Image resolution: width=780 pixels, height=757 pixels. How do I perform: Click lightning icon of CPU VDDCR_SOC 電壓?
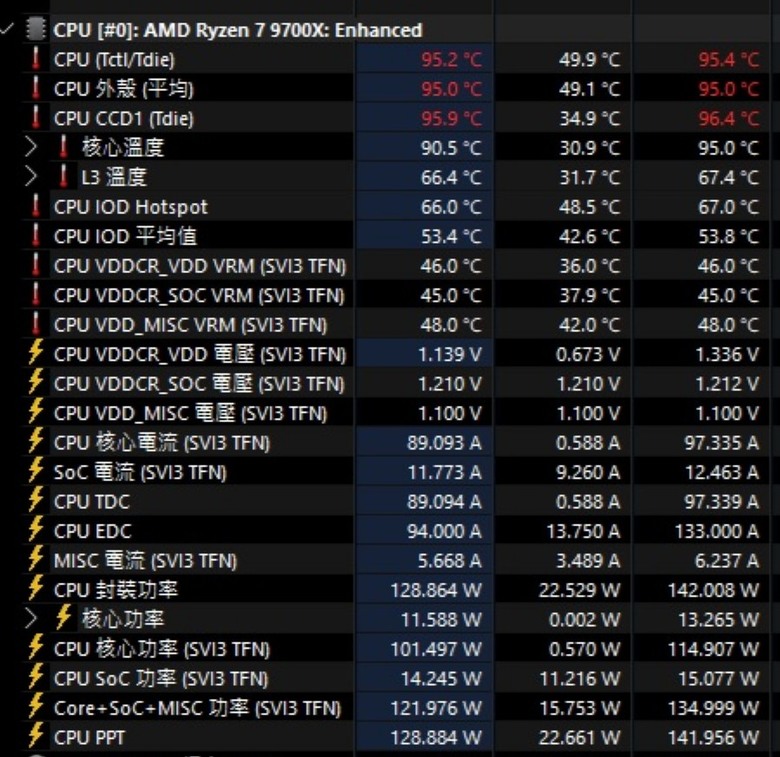(x=35, y=382)
